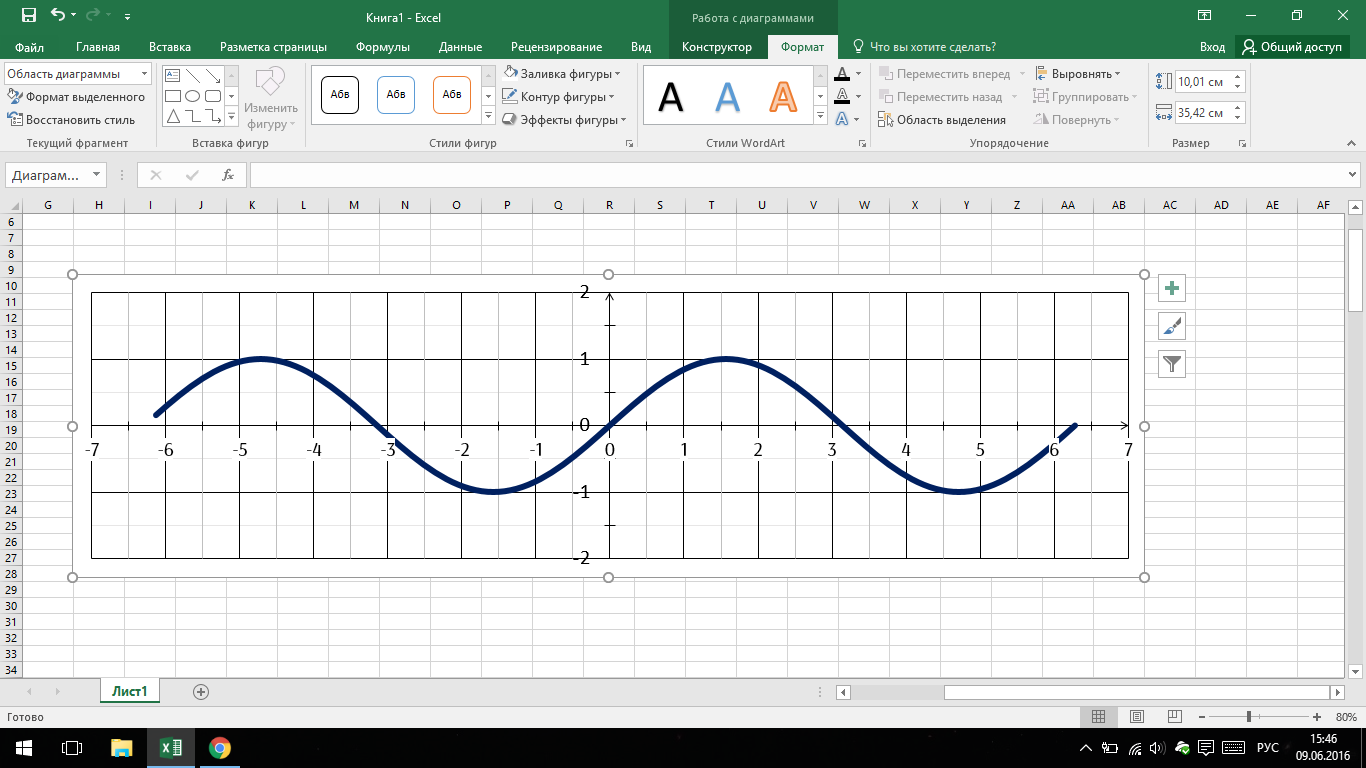The width and height of the screenshot is (1366, 768).
Task: Apply the orange outline 'Абв' shape style
Action: pyautogui.click(x=452, y=95)
